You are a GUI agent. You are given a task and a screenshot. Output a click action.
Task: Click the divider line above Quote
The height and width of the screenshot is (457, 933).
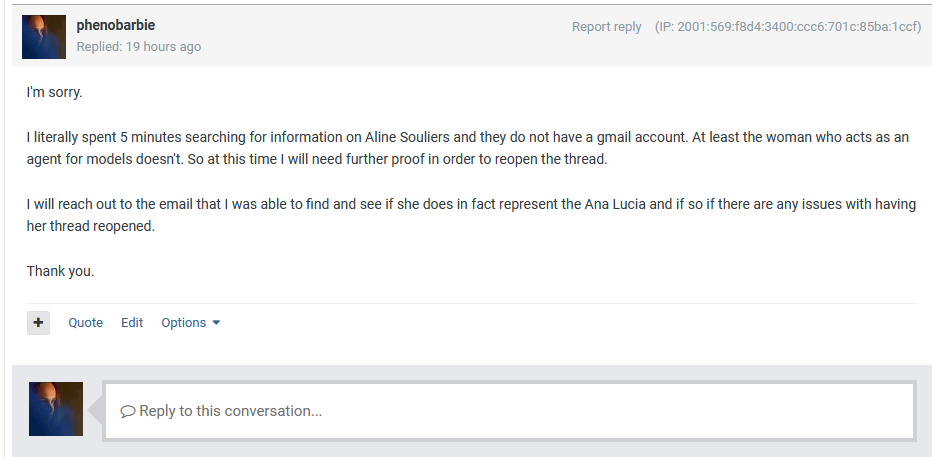470,303
